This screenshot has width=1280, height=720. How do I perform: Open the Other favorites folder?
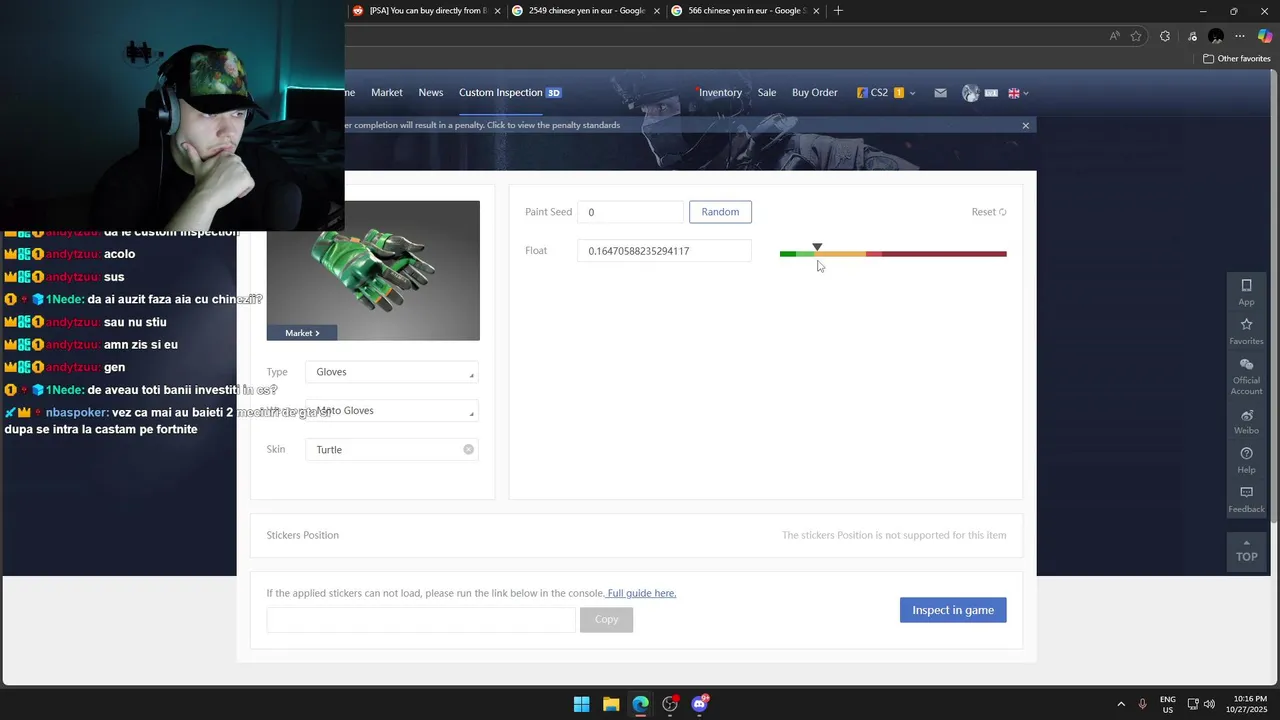1236,59
